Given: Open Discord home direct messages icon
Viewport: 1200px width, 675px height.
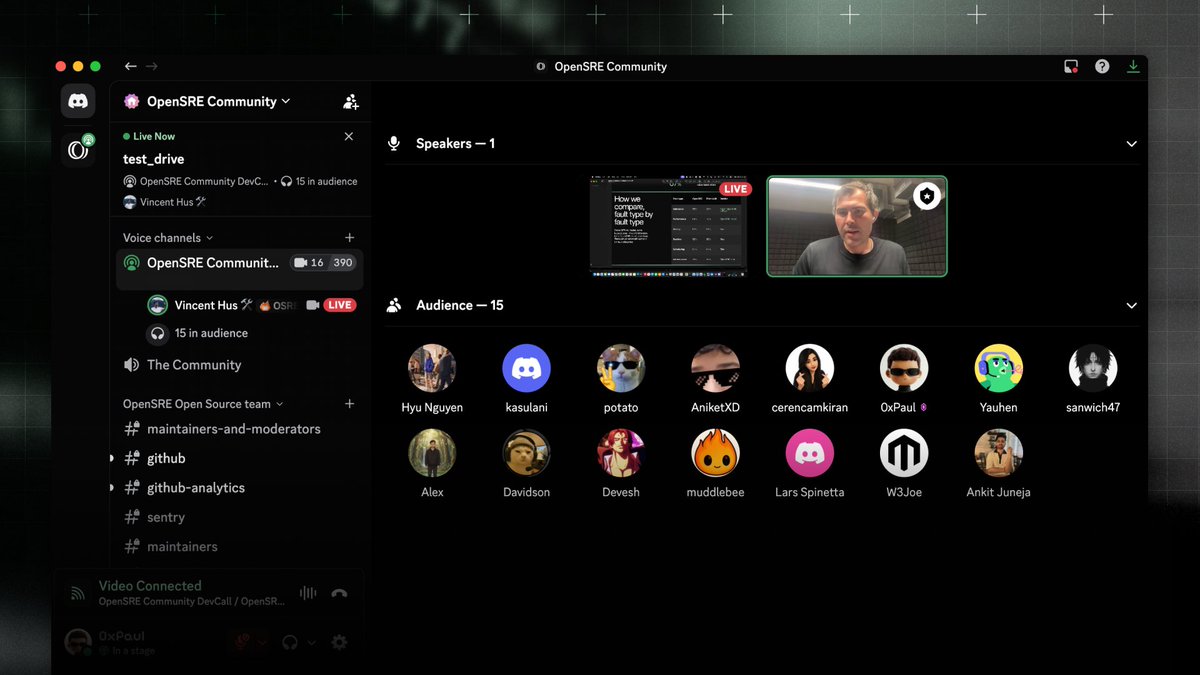Looking at the screenshot, I should coord(78,101).
